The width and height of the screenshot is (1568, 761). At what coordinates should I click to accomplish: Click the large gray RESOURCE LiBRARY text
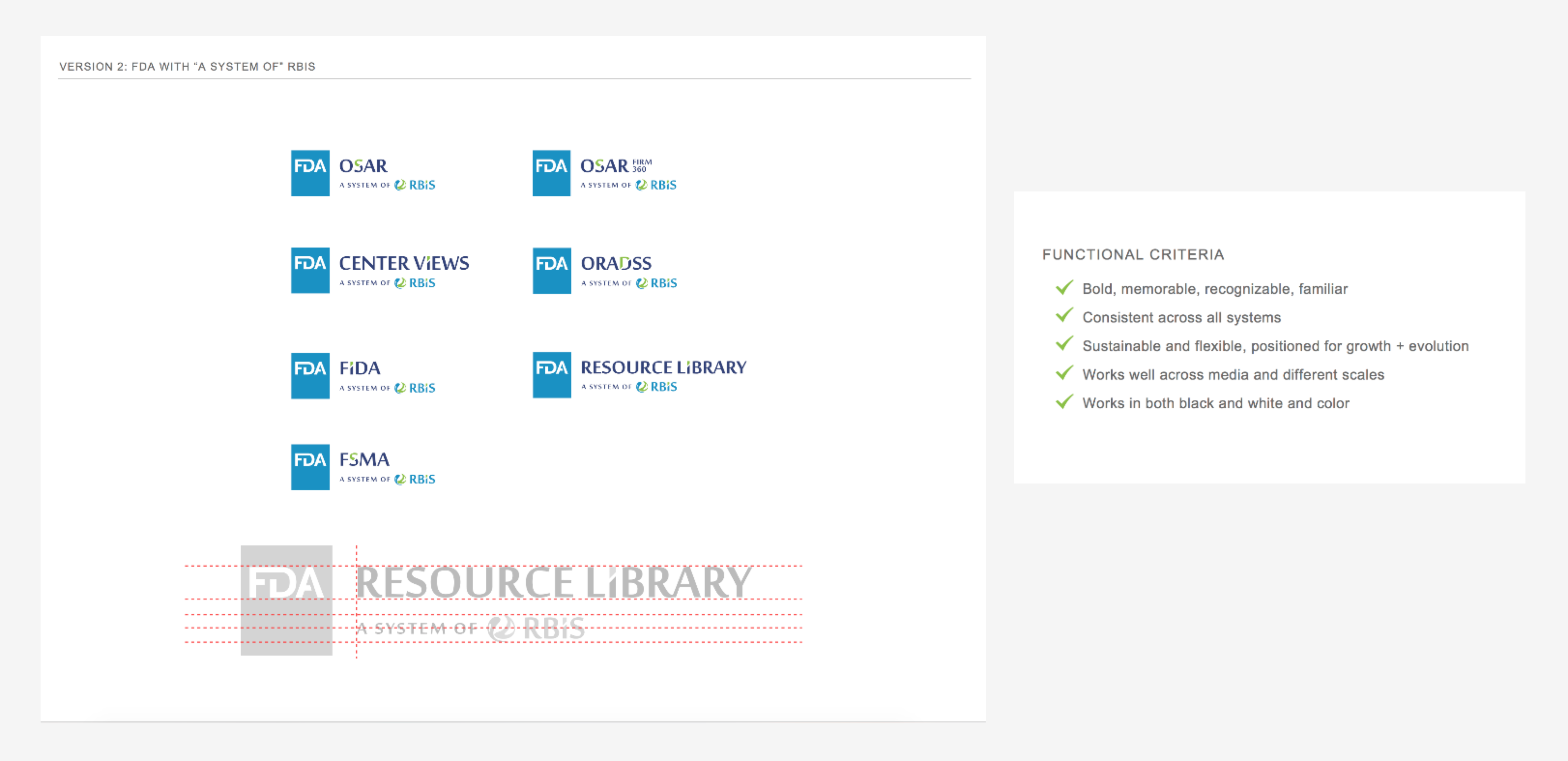(x=554, y=582)
